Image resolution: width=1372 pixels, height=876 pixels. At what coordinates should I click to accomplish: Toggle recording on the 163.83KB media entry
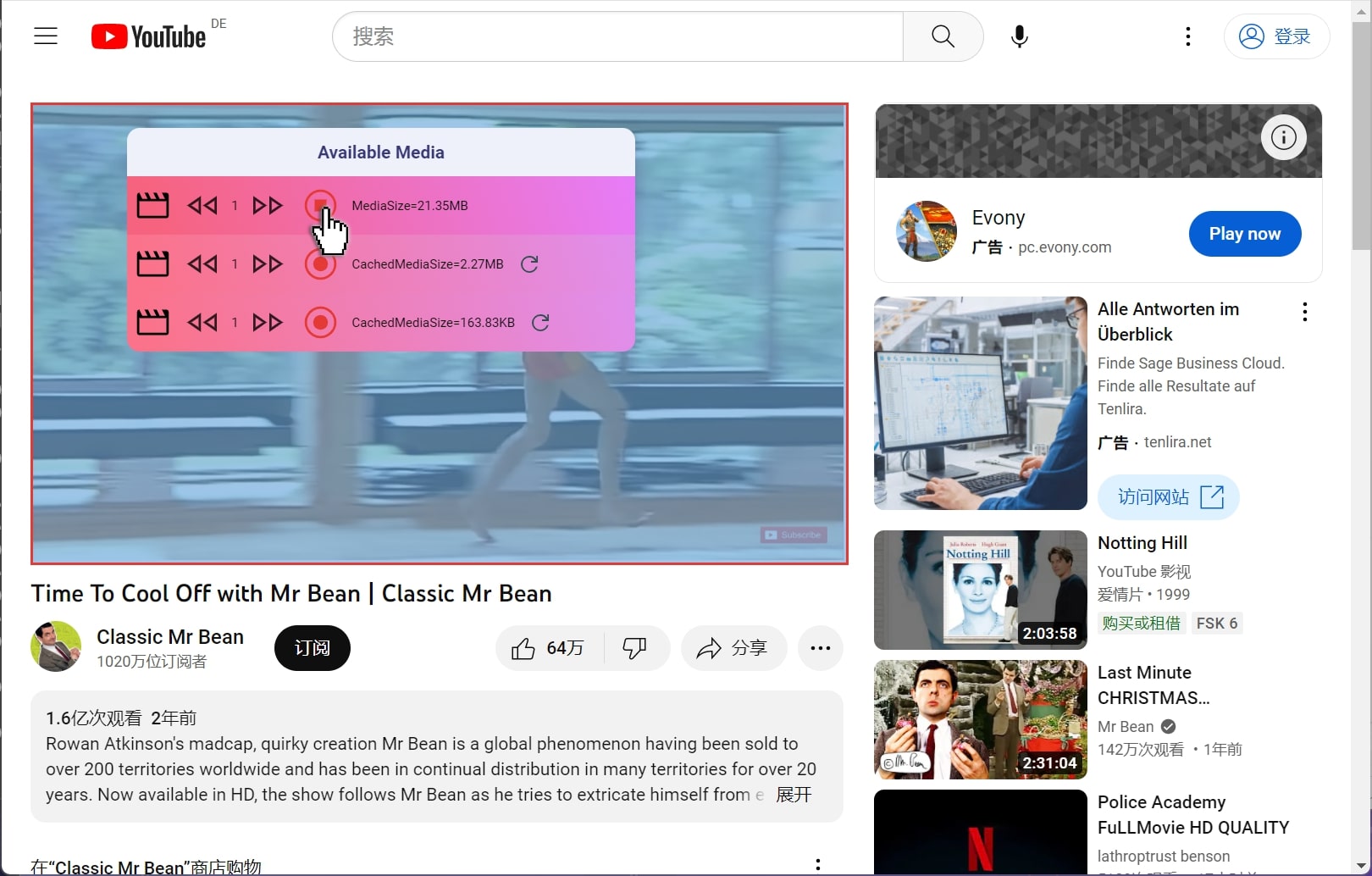[x=321, y=322]
